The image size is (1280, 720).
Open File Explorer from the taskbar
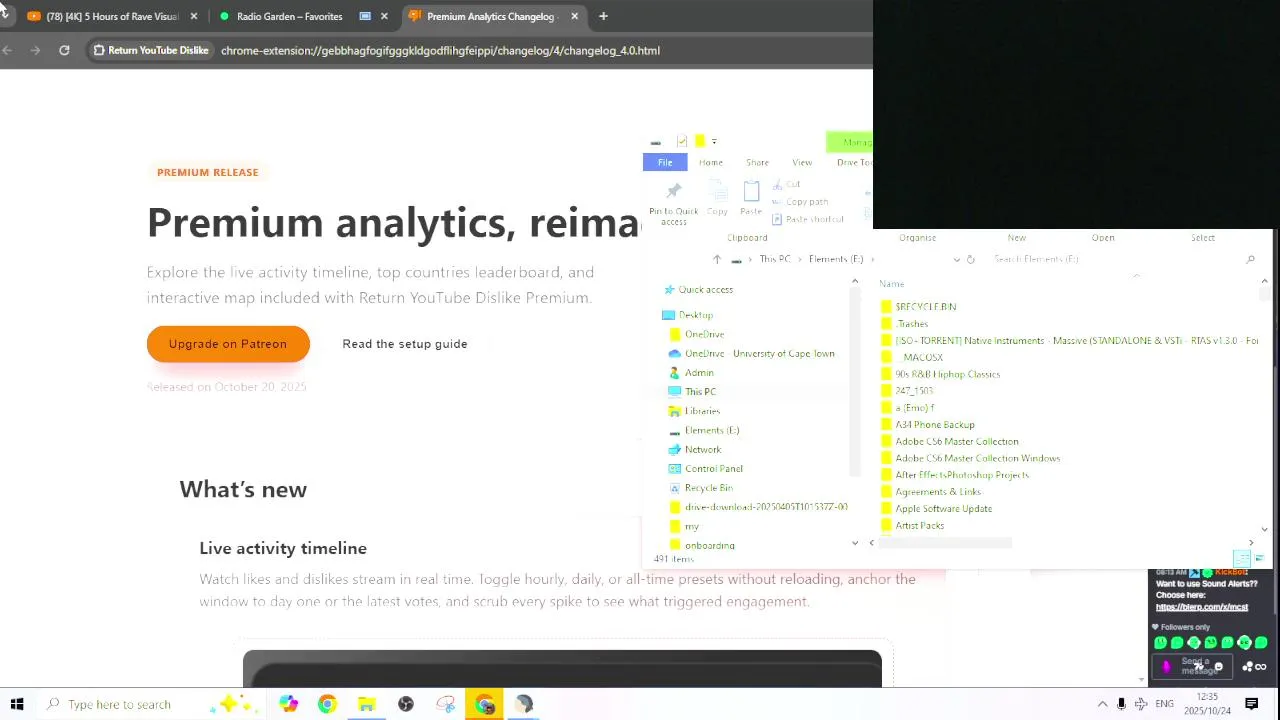(x=366, y=704)
